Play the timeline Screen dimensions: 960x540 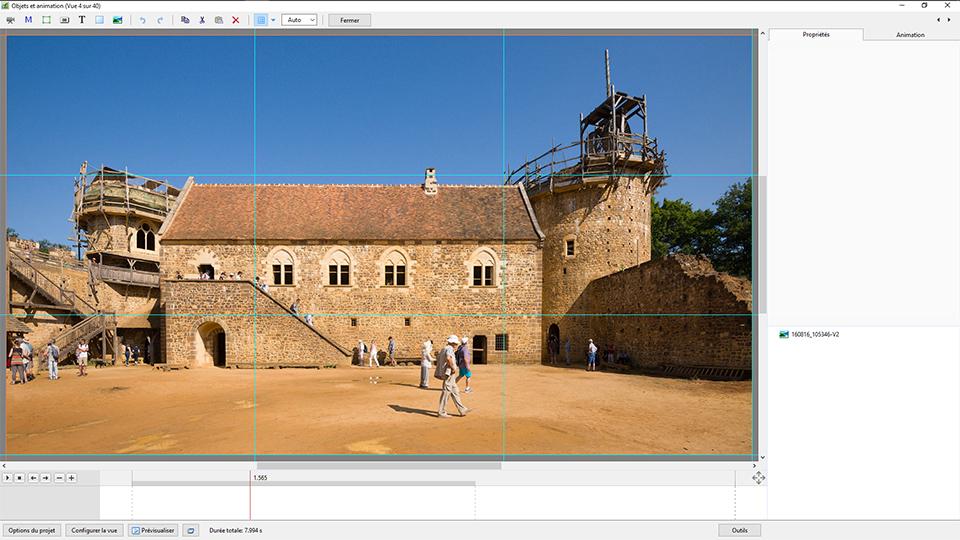click(7, 478)
